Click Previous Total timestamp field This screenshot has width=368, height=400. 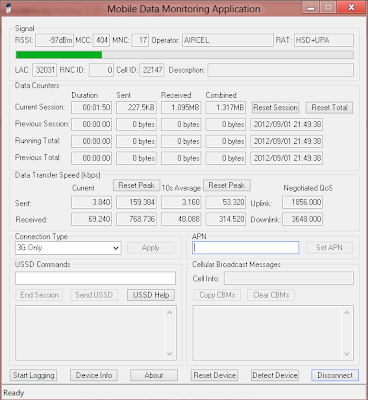(286, 158)
